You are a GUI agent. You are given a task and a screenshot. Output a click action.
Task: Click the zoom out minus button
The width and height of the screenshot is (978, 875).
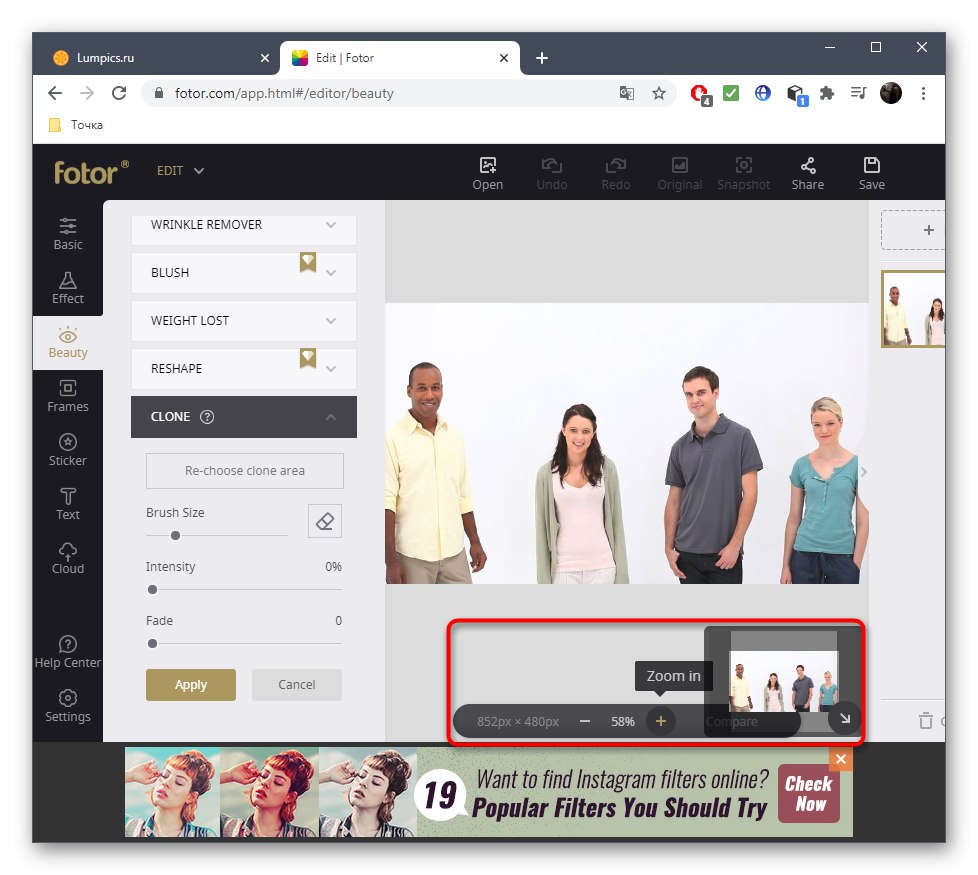tap(584, 721)
